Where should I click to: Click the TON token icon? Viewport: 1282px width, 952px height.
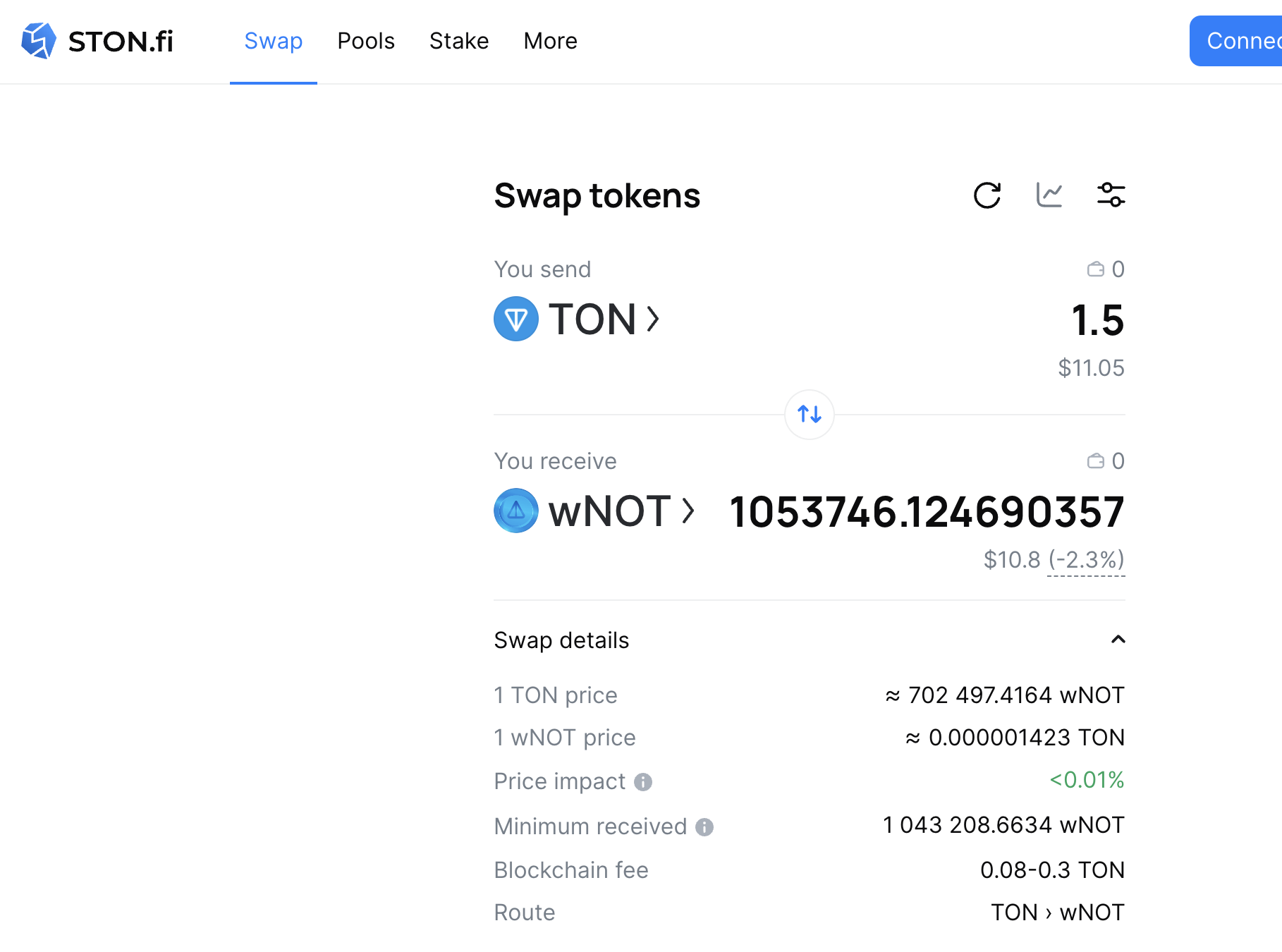click(516, 319)
